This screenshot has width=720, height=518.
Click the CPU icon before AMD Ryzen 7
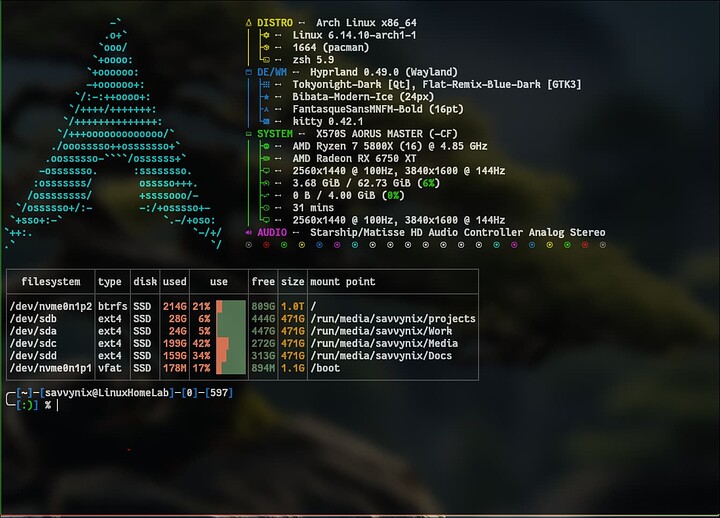click(266, 146)
